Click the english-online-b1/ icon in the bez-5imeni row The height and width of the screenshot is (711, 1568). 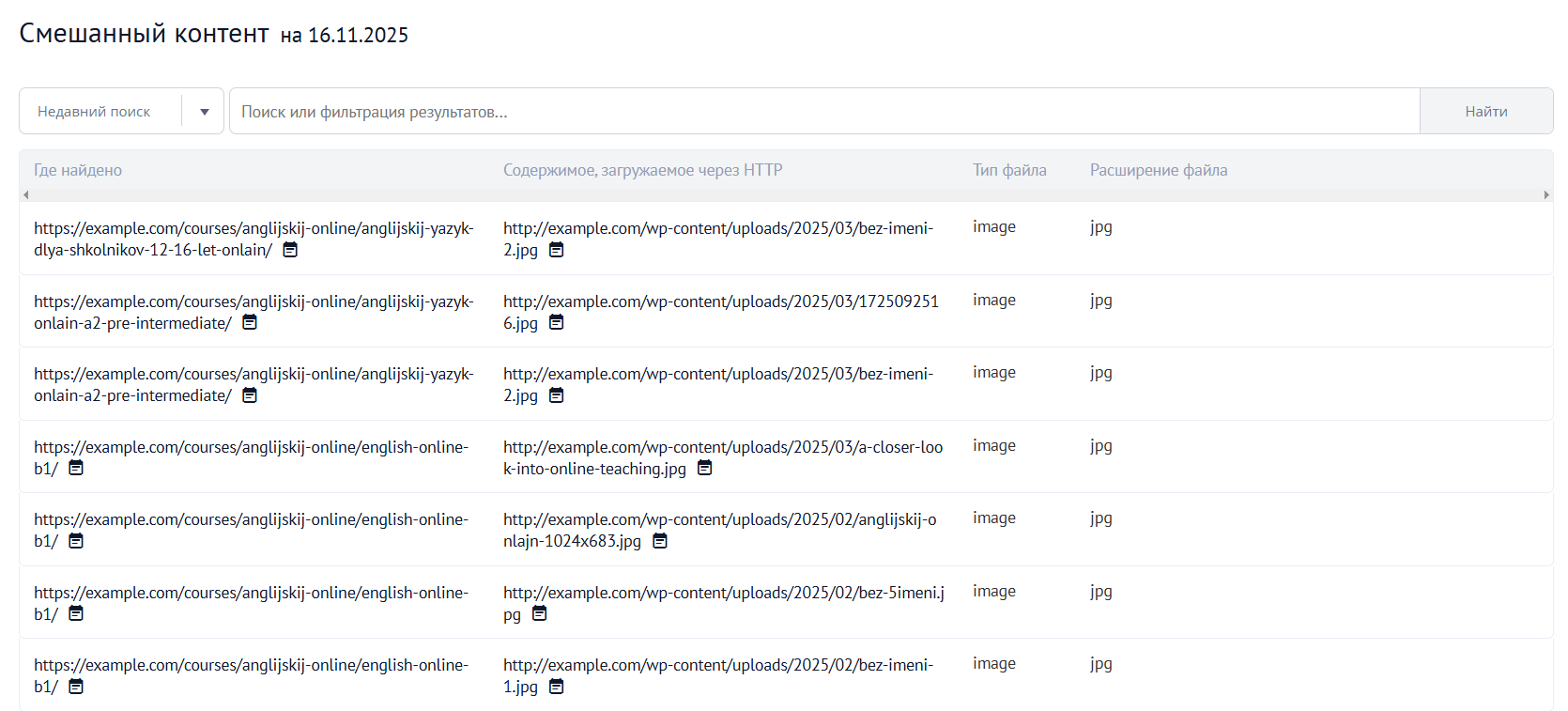tap(76, 613)
